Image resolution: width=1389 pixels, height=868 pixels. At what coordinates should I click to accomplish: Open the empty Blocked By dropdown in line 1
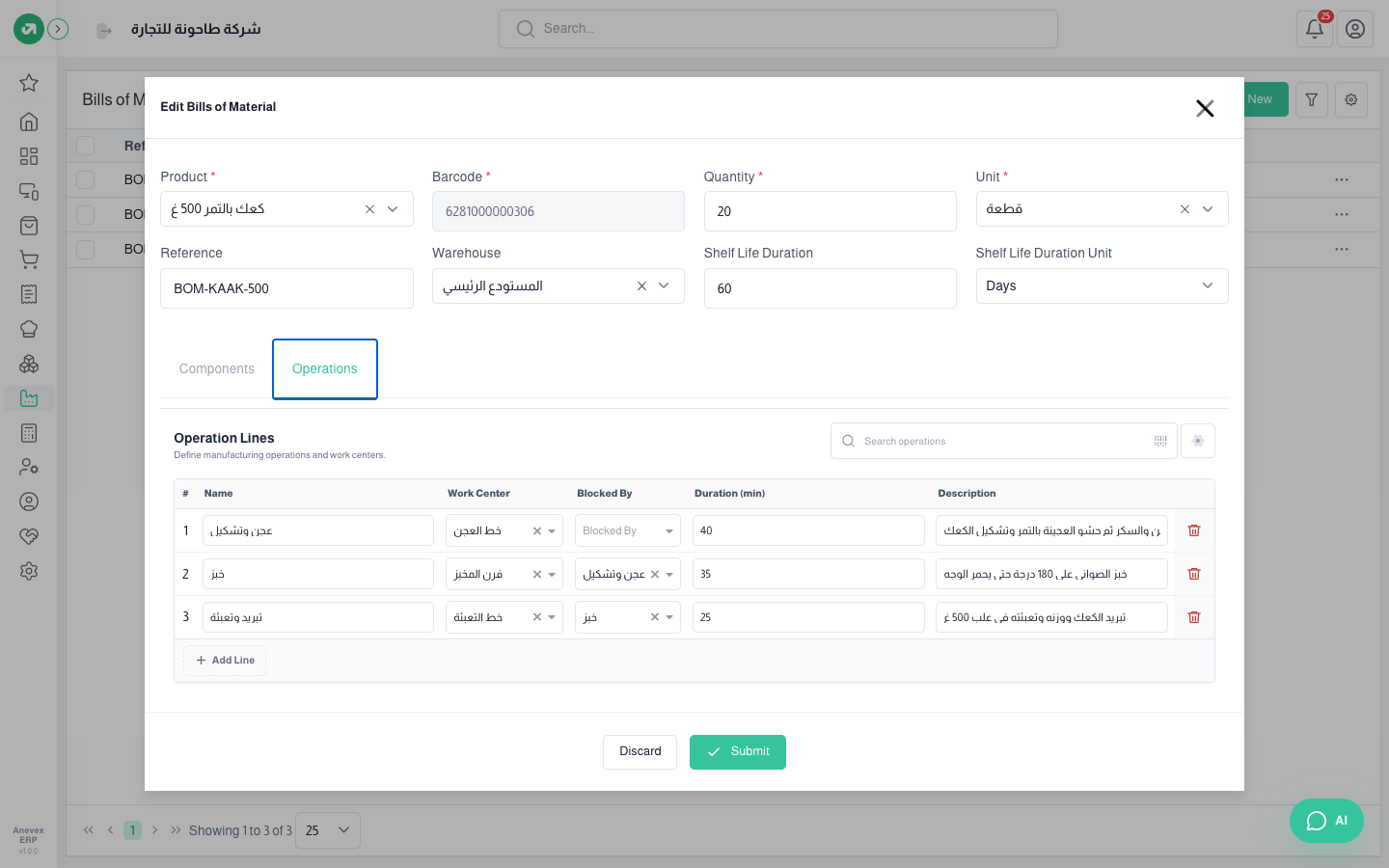(628, 530)
